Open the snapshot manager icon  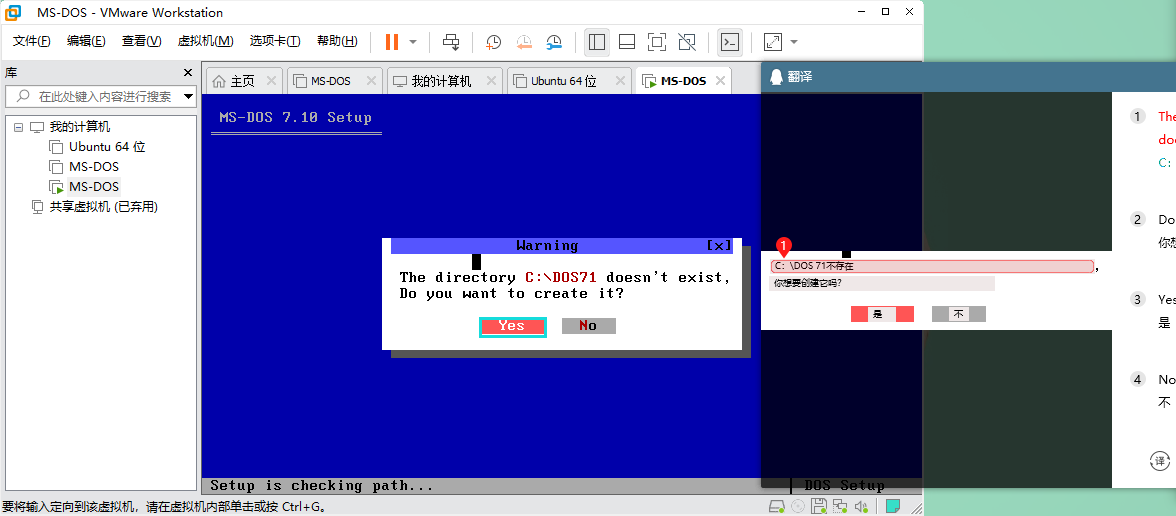(554, 42)
